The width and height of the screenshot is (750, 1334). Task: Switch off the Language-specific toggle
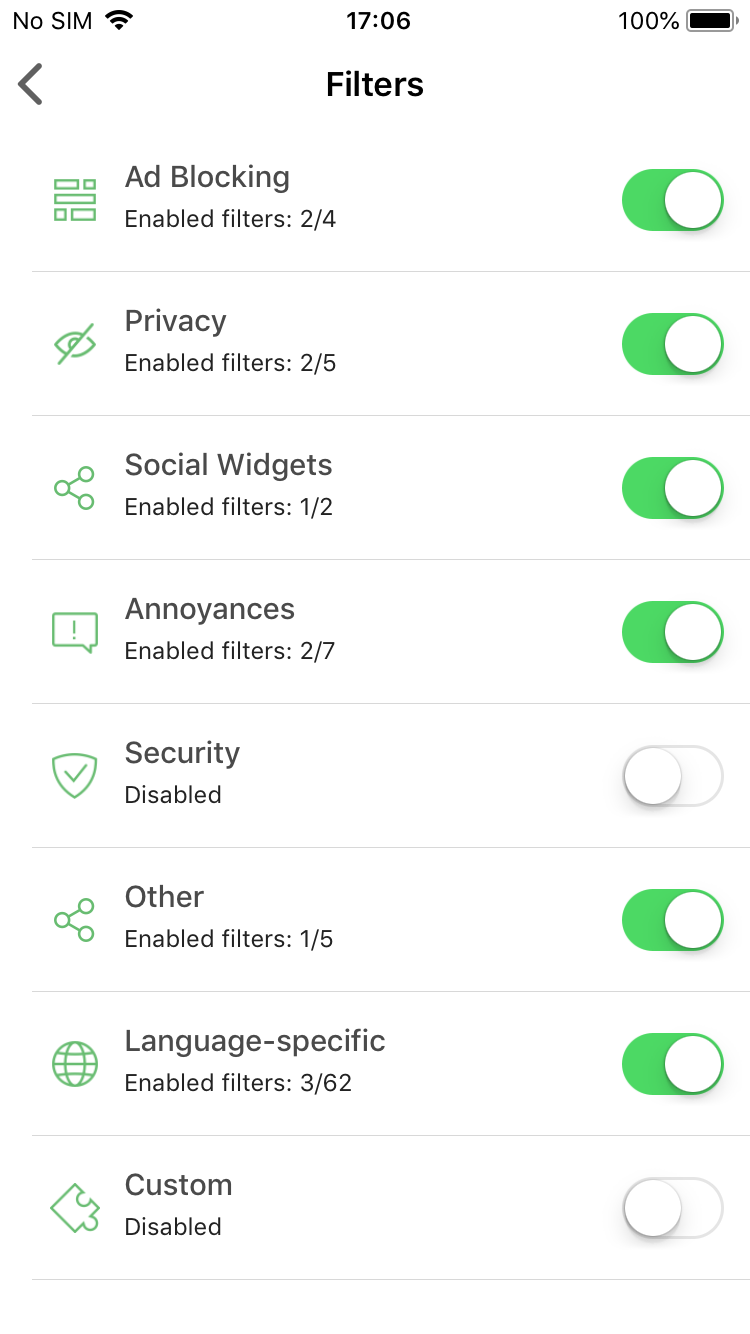[x=672, y=1064]
